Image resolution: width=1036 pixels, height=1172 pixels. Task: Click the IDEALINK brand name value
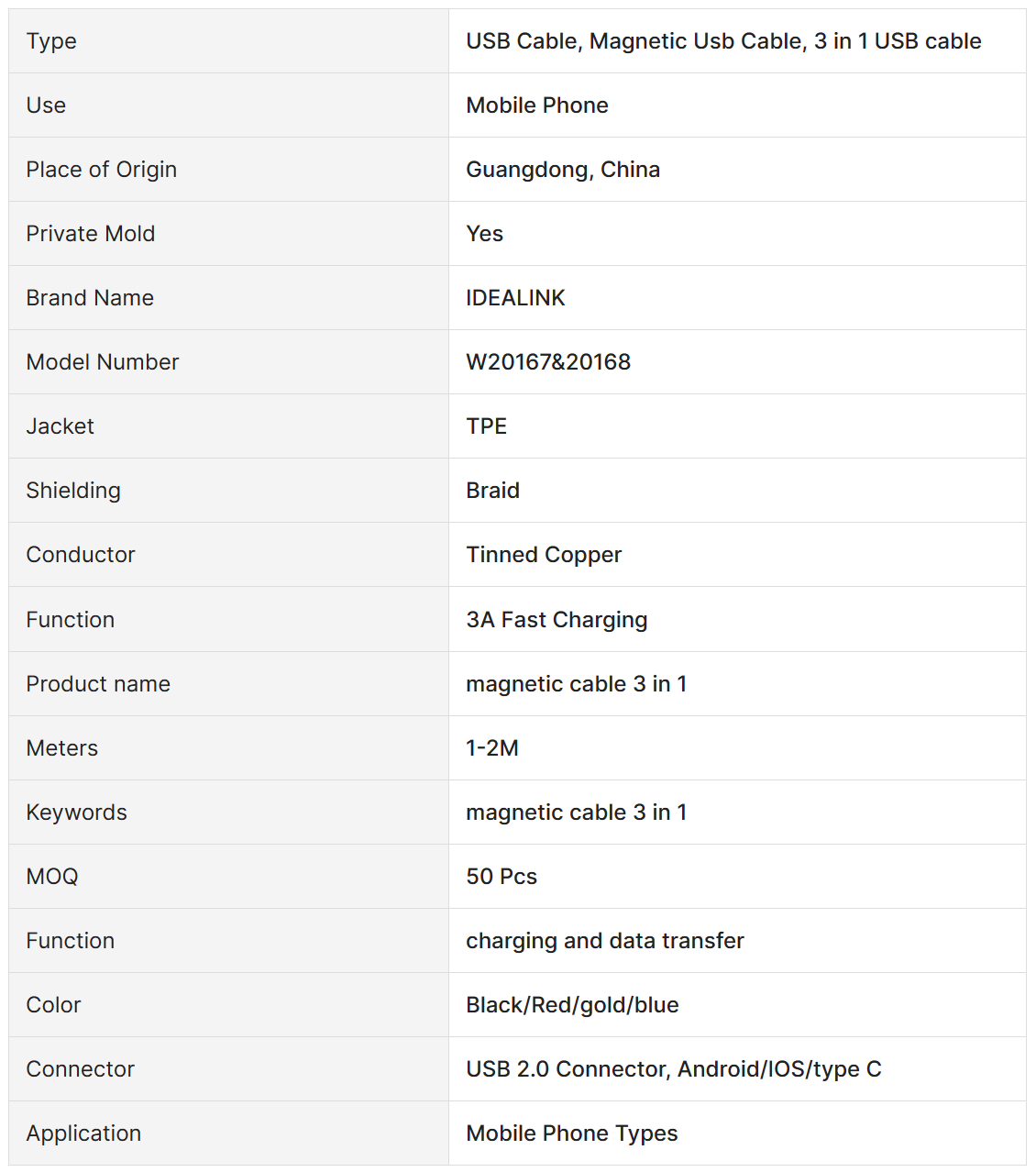point(515,298)
